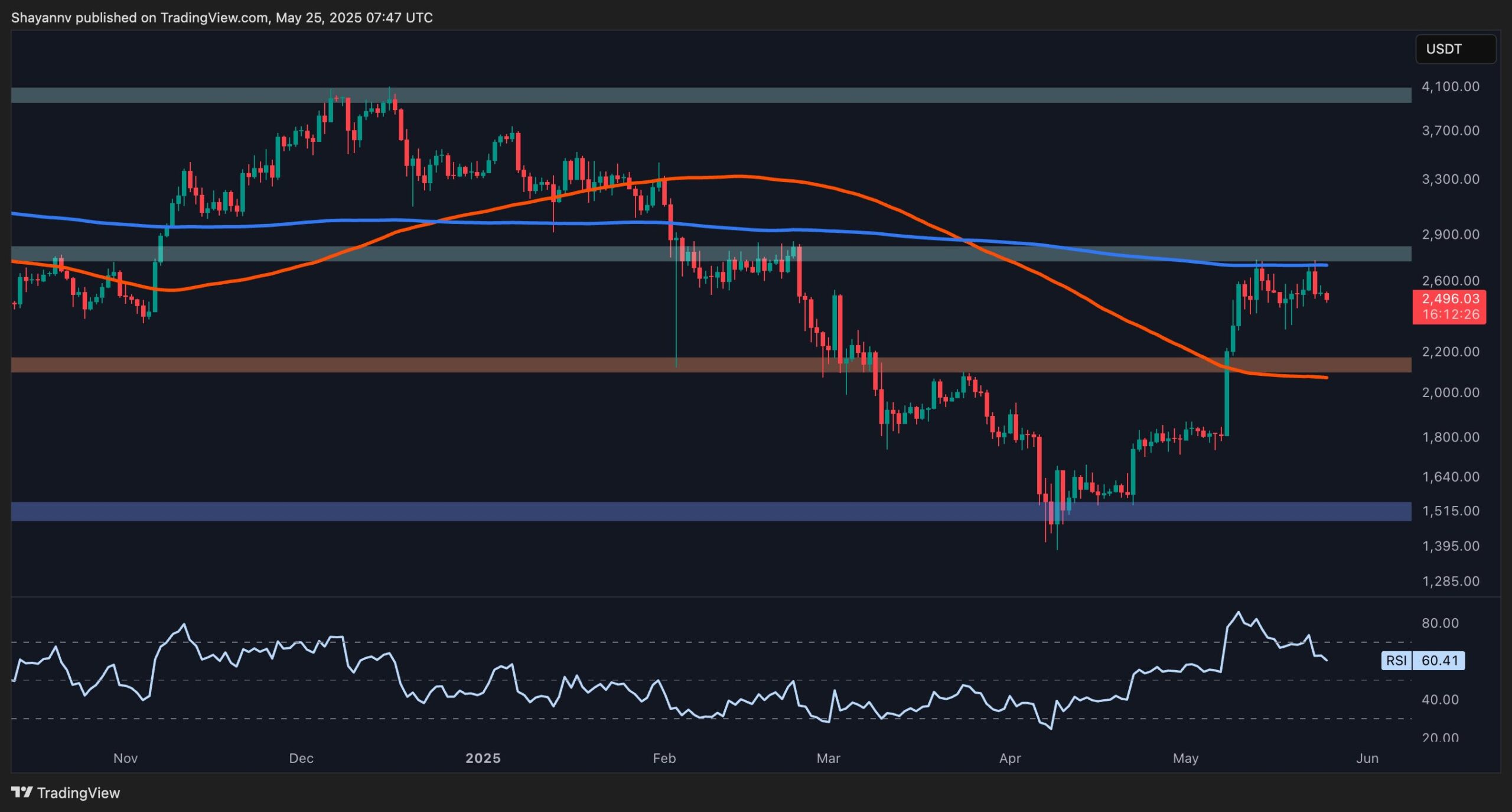
Task: Click the TradingView logo icon
Action: tap(22, 792)
